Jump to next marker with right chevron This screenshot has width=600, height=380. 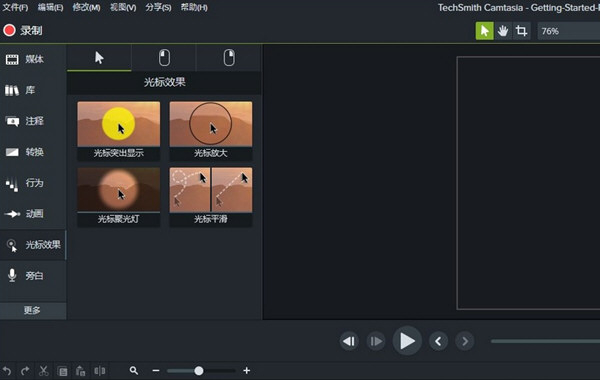[x=465, y=341]
